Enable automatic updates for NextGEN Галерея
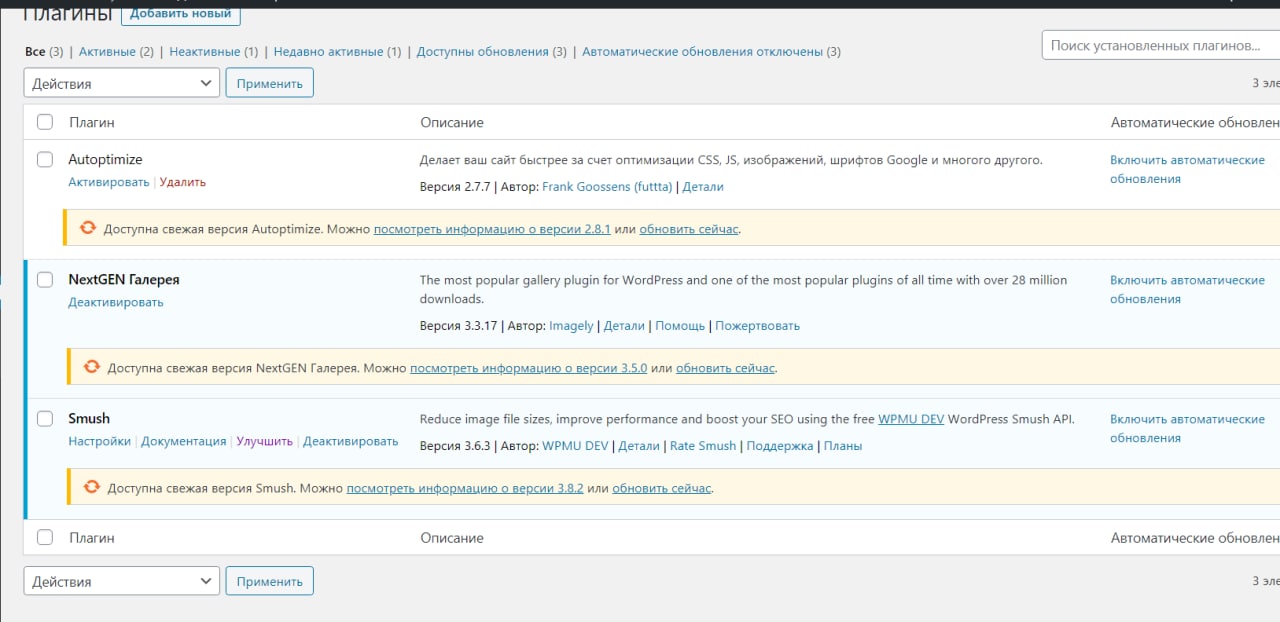Image resolution: width=1280 pixels, height=622 pixels. click(1187, 289)
